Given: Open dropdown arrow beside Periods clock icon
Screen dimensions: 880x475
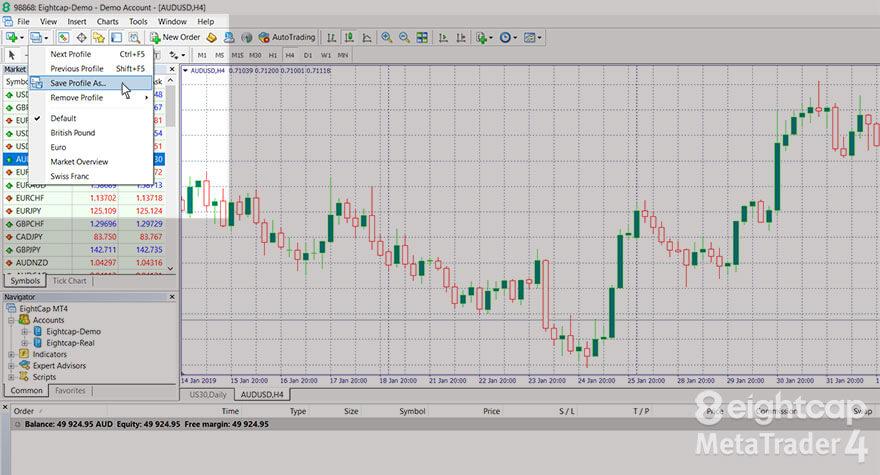Looking at the screenshot, I should coord(515,38).
